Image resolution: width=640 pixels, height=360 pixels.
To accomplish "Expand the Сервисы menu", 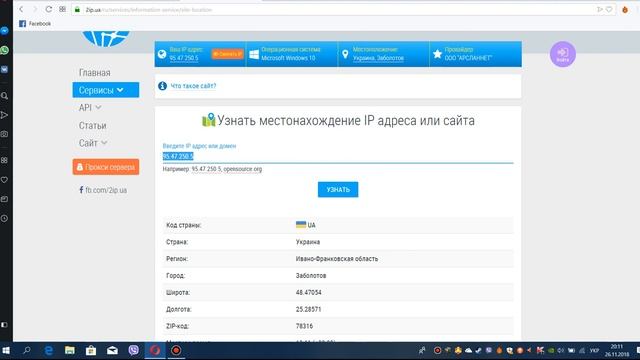I will (x=106, y=90).
